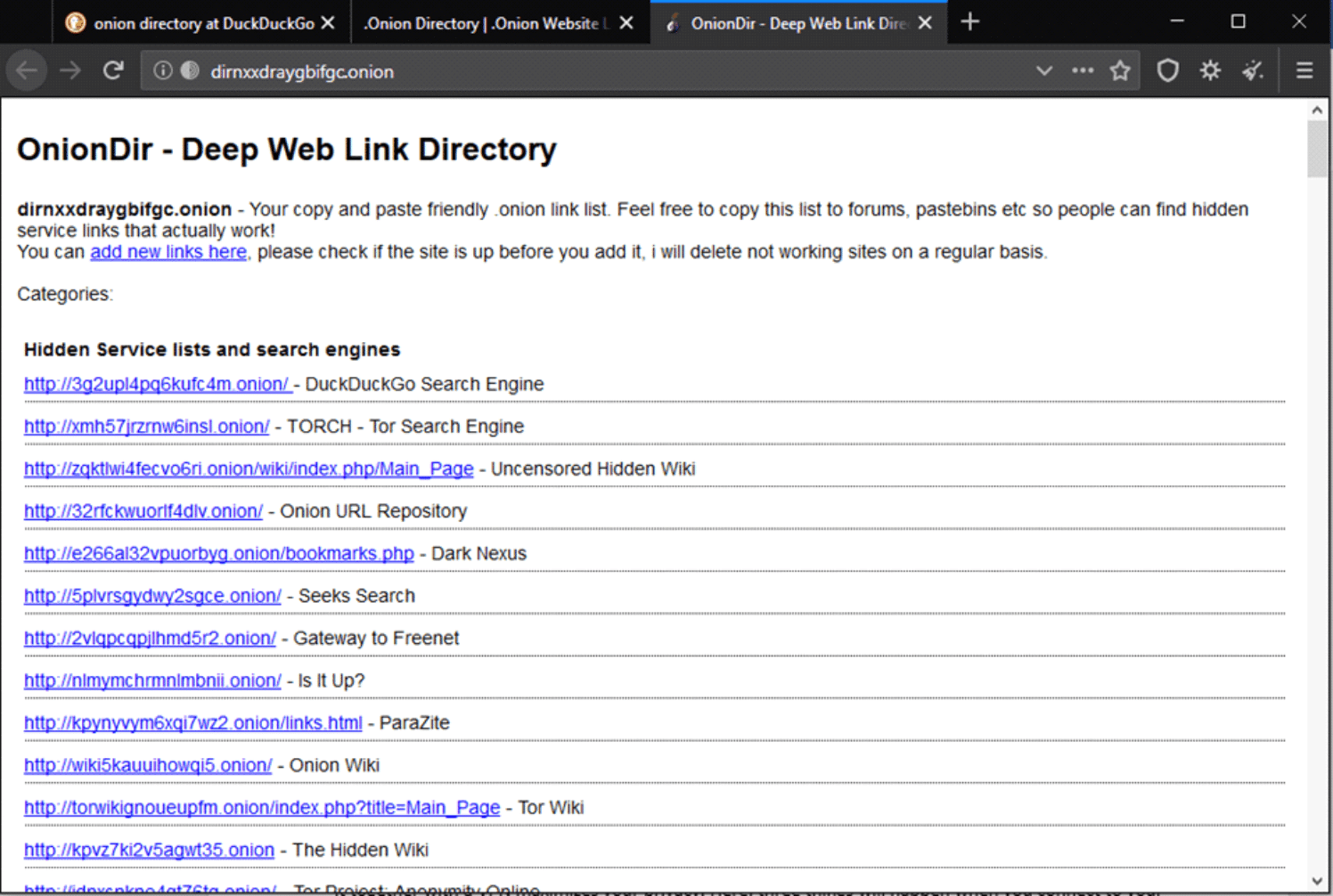Bookmark this page with the star
Viewport: 1333px width, 896px height.
click(x=1120, y=70)
